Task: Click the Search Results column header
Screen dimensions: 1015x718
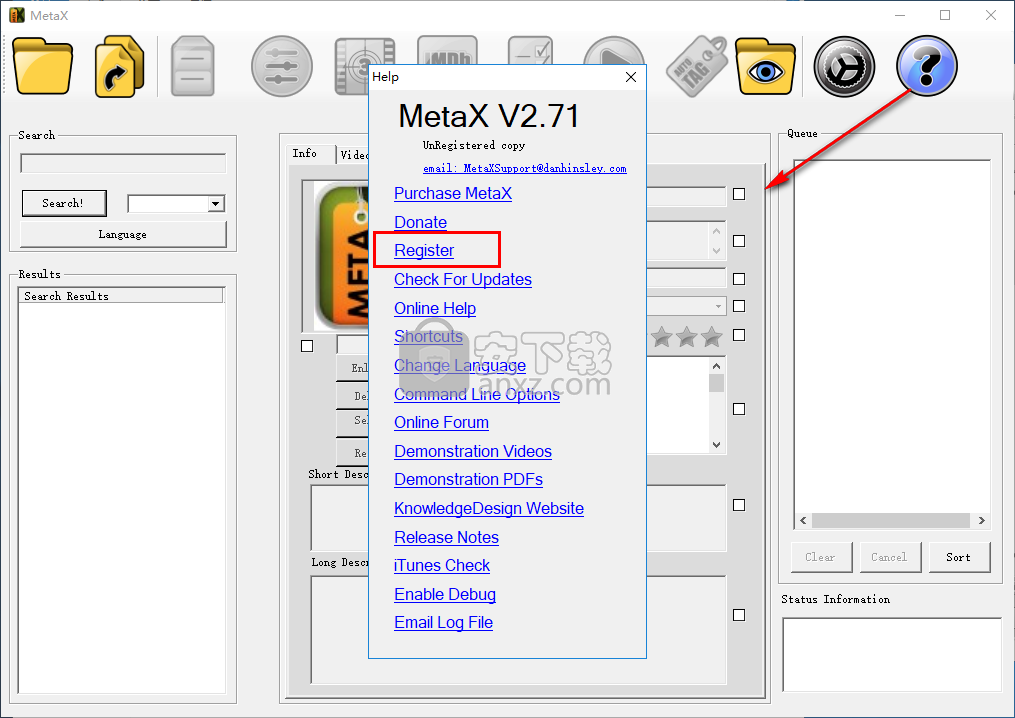Action: [x=121, y=296]
